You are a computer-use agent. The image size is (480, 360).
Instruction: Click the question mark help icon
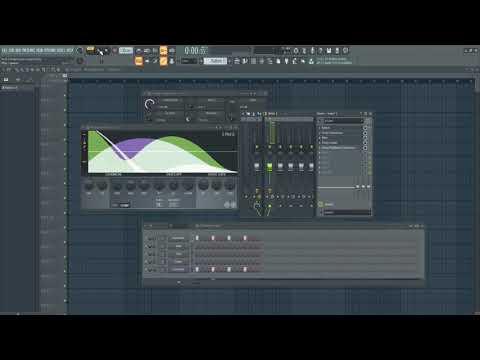pyautogui.click(x=321, y=51)
